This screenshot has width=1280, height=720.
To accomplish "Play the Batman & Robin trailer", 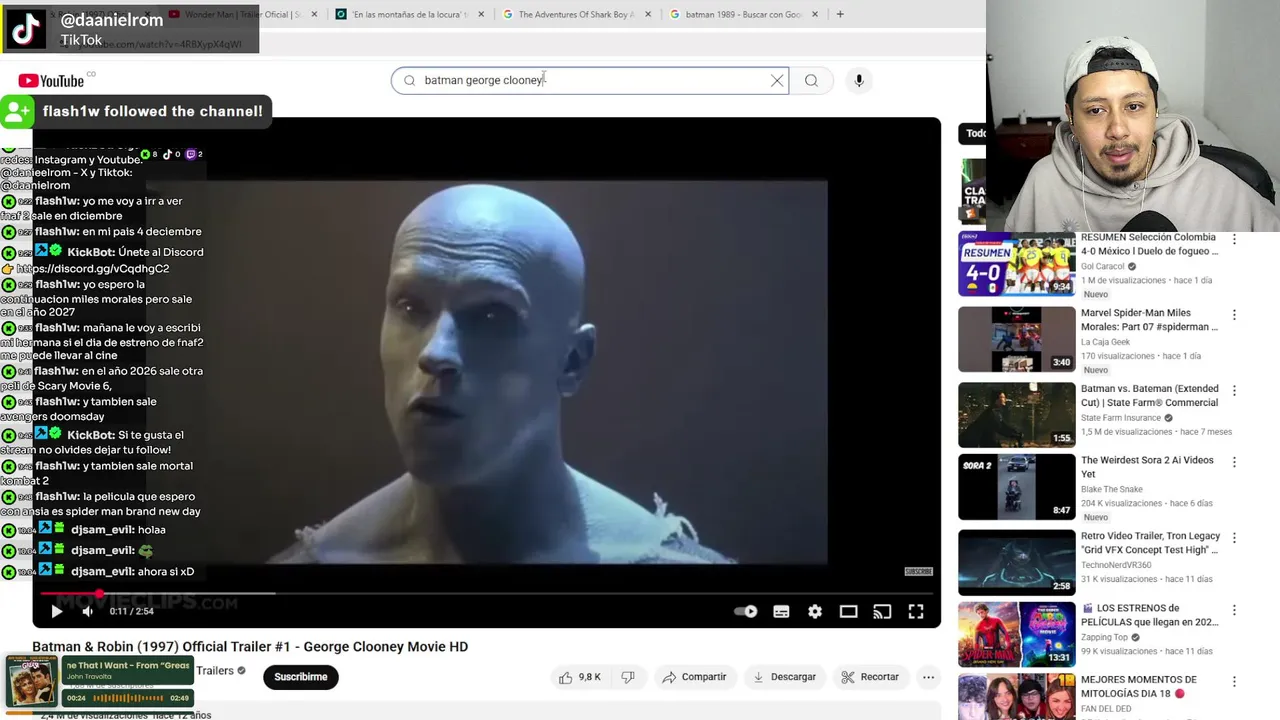I will coord(56,611).
